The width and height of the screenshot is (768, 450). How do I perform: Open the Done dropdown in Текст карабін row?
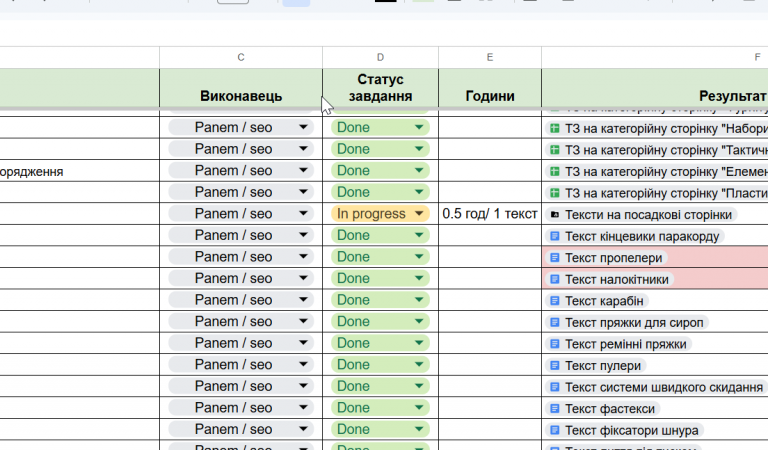point(380,300)
